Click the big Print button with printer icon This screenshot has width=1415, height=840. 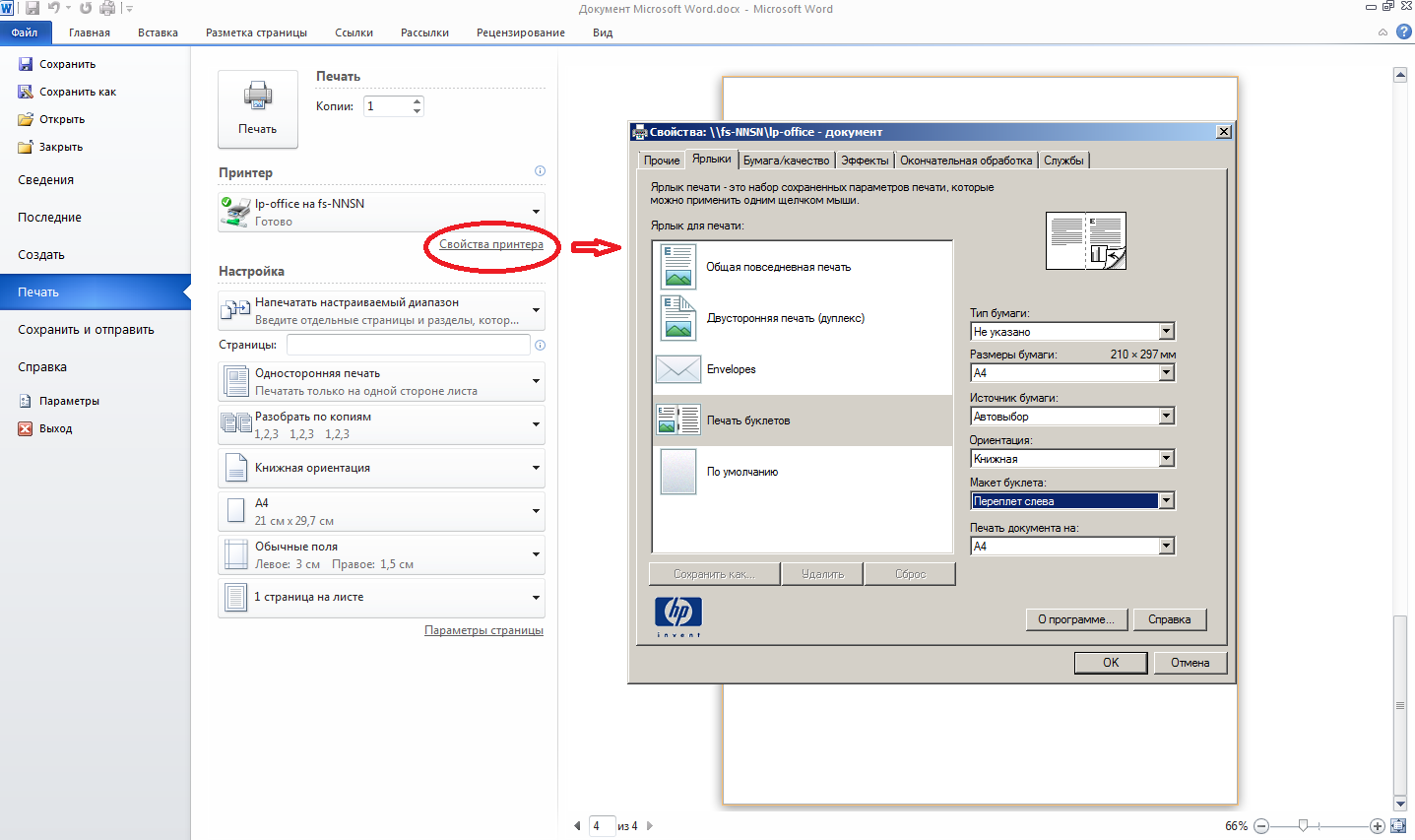(258, 109)
